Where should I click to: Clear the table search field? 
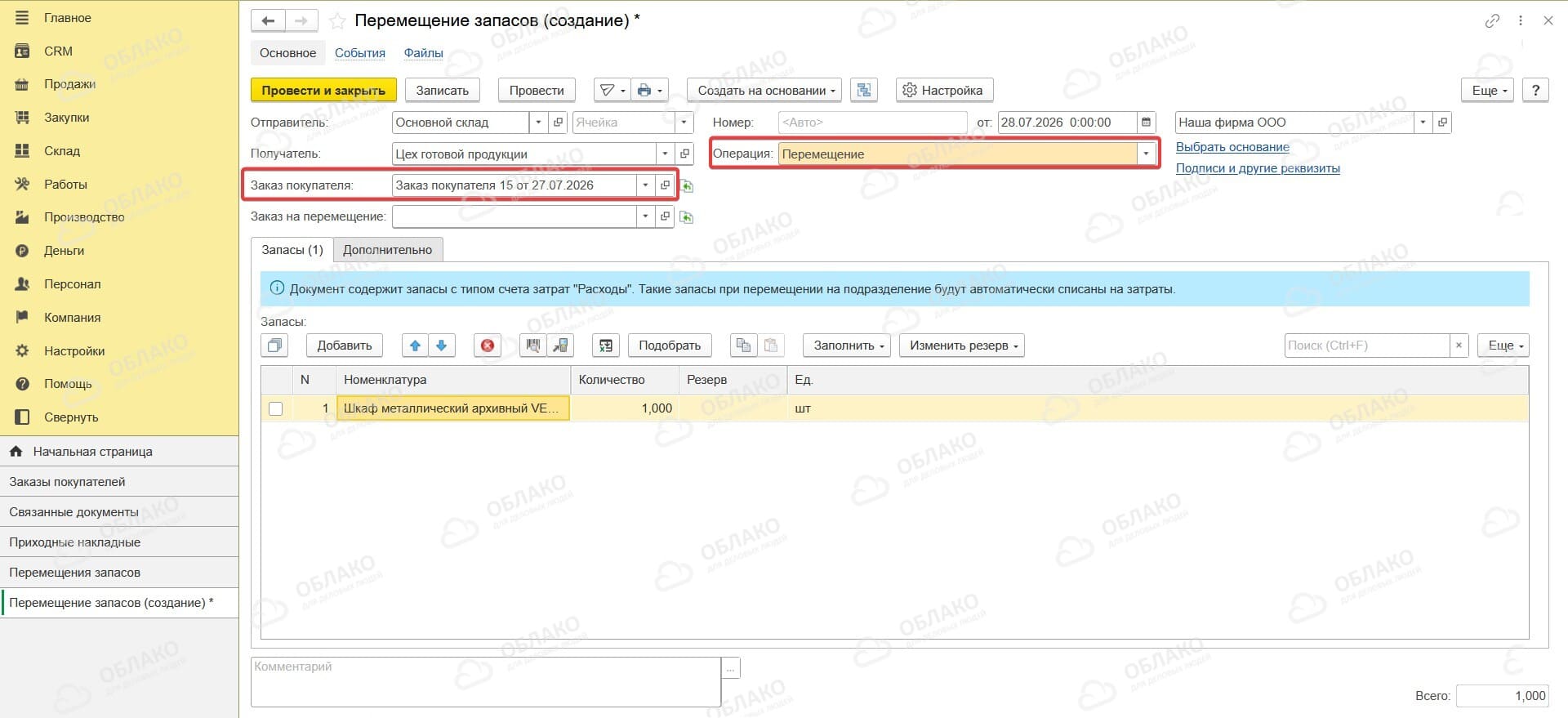(x=1459, y=346)
